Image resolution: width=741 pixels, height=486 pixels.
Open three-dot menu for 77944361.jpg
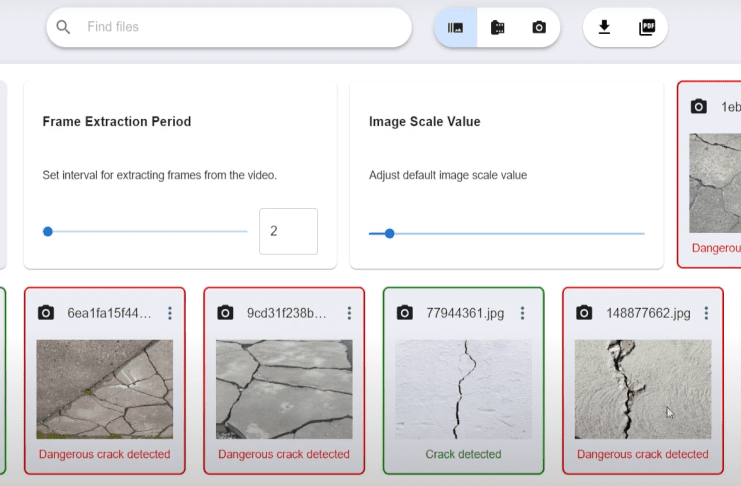pyautogui.click(x=528, y=313)
